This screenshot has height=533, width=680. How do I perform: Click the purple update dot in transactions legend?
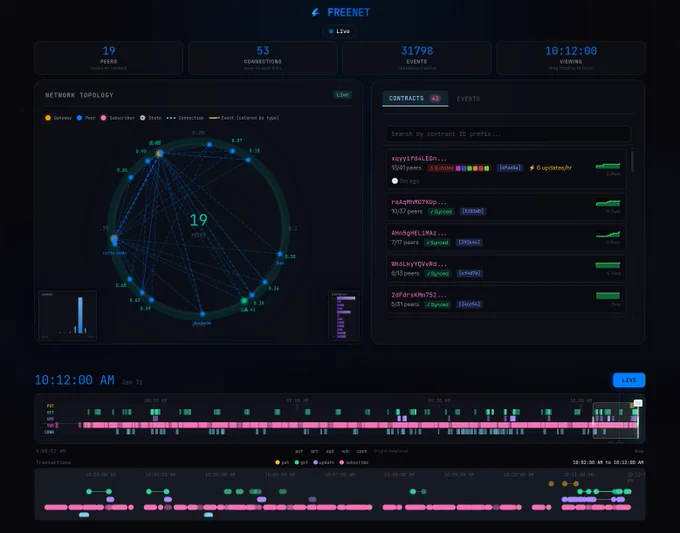[x=315, y=462]
